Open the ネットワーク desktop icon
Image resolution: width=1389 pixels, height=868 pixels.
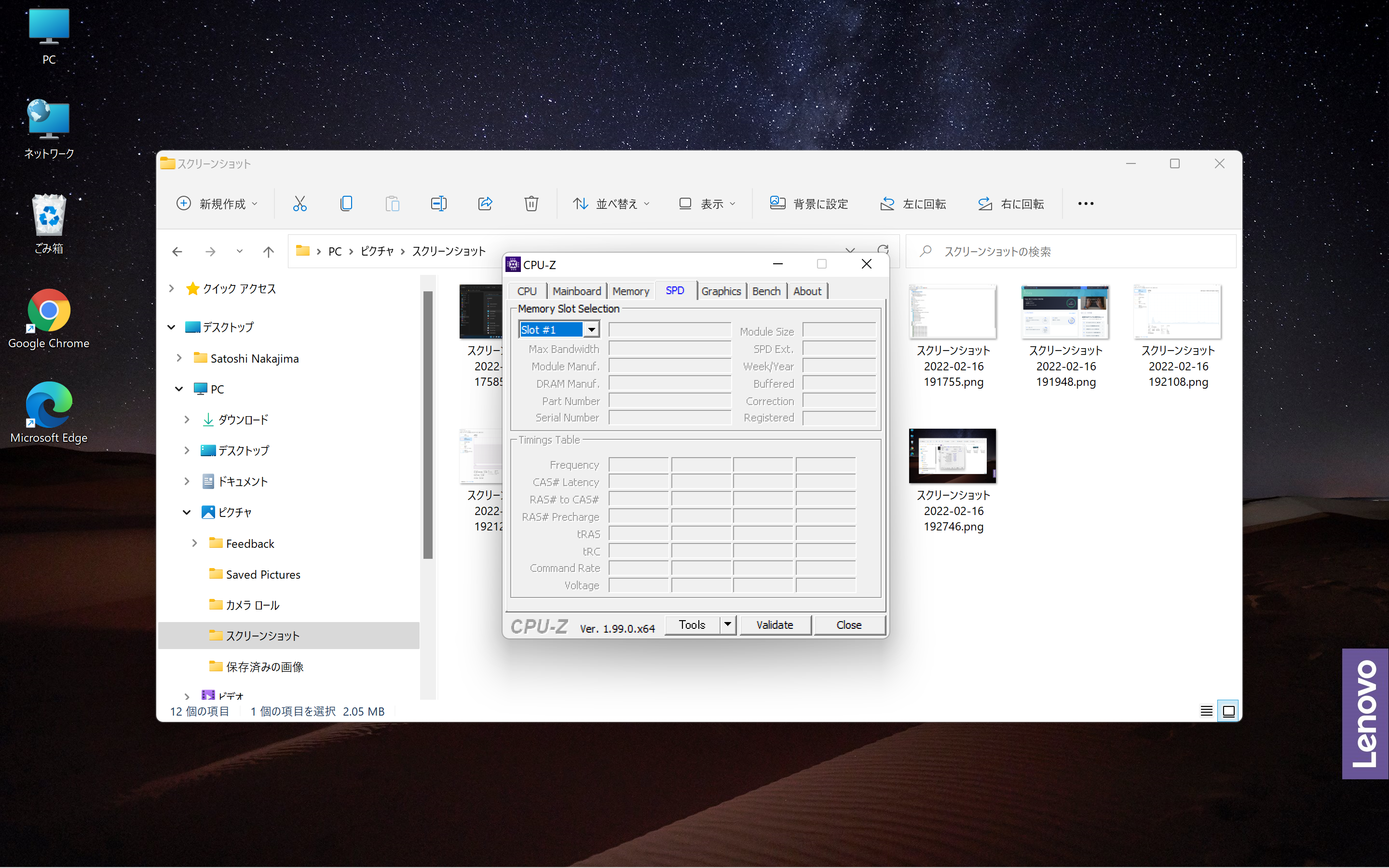coord(49,129)
